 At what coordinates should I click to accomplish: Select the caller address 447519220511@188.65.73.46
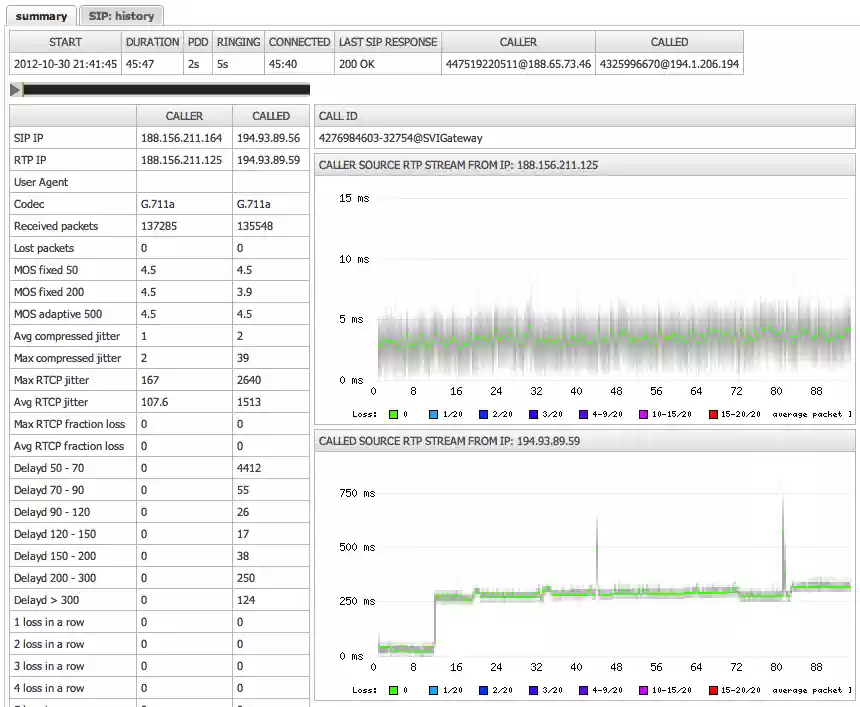click(518, 64)
